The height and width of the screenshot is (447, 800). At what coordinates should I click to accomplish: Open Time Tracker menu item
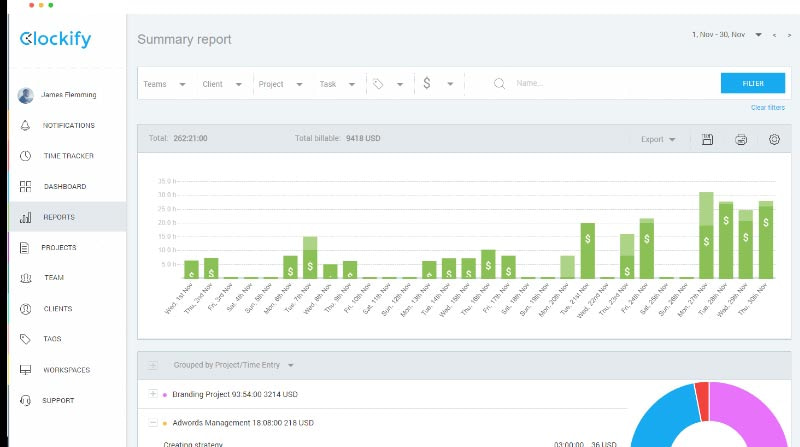(x=67, y=156)
